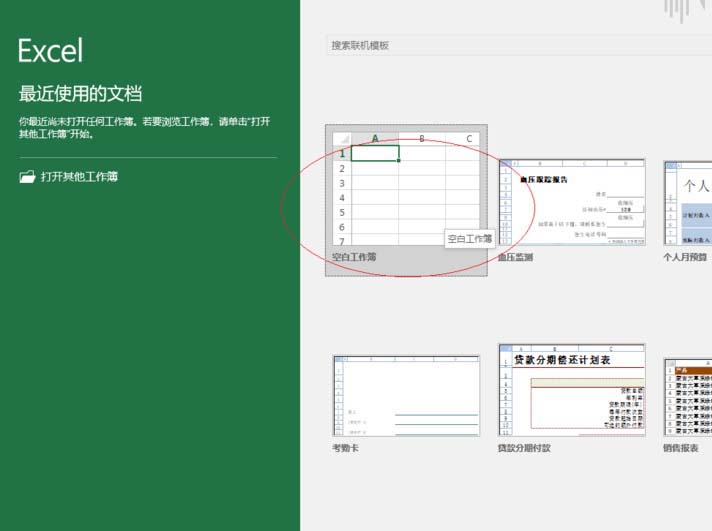Click the 销售报表 caption text

(680, 448)
